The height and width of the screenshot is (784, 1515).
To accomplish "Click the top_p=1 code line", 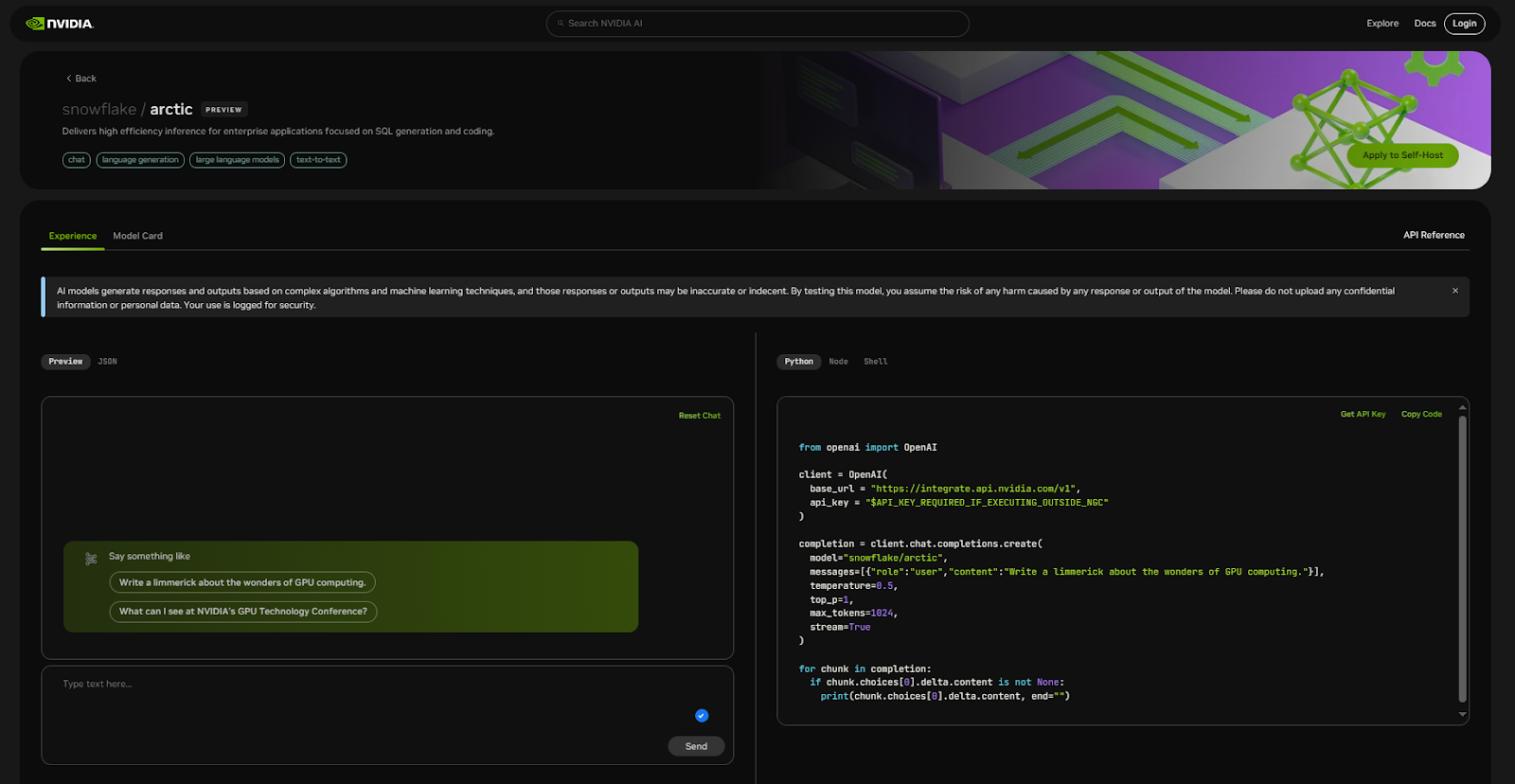I will (831, 600).
